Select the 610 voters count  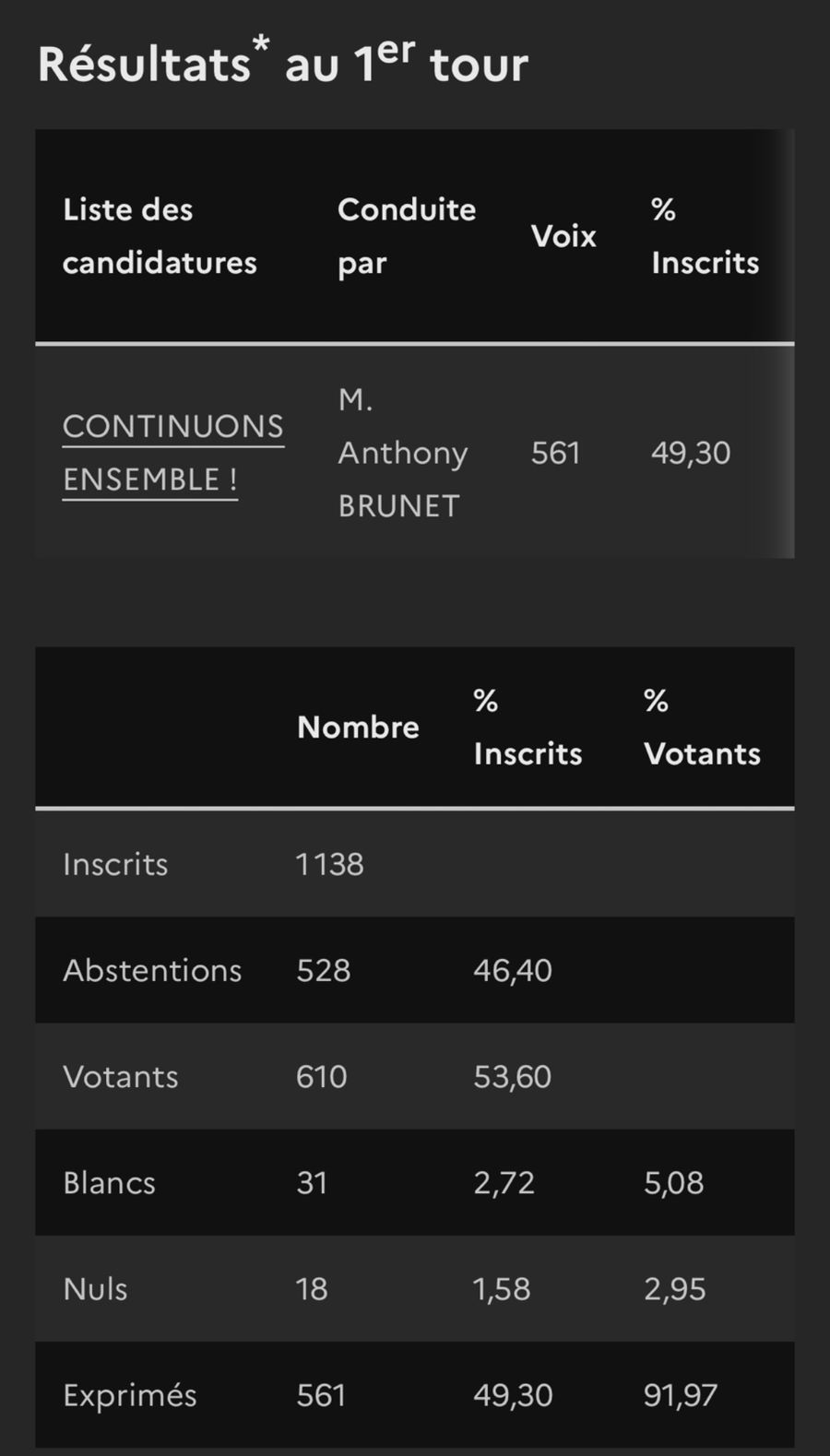pos(321,1076)
